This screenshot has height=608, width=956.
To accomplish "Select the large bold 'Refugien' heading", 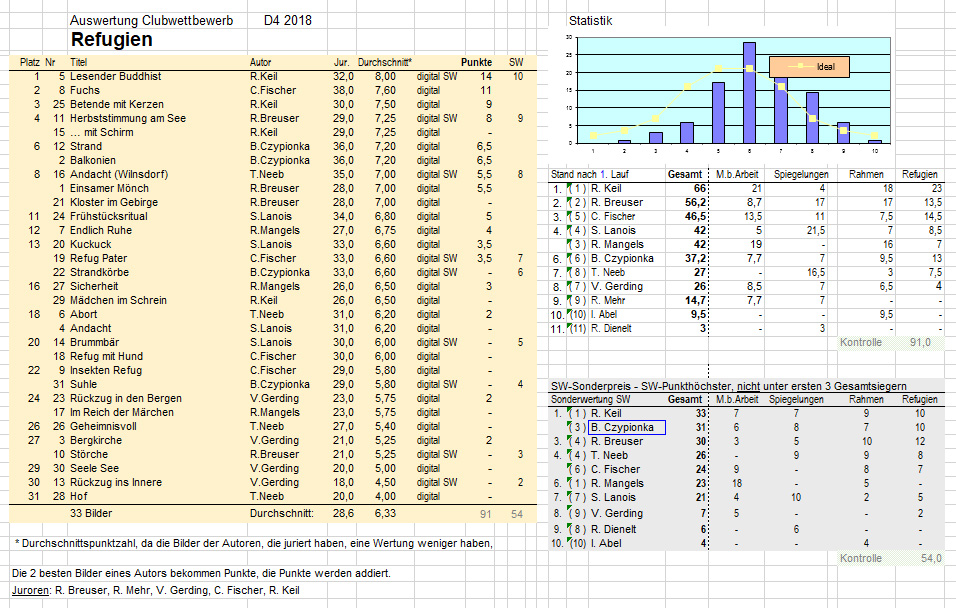I will 112,40.
